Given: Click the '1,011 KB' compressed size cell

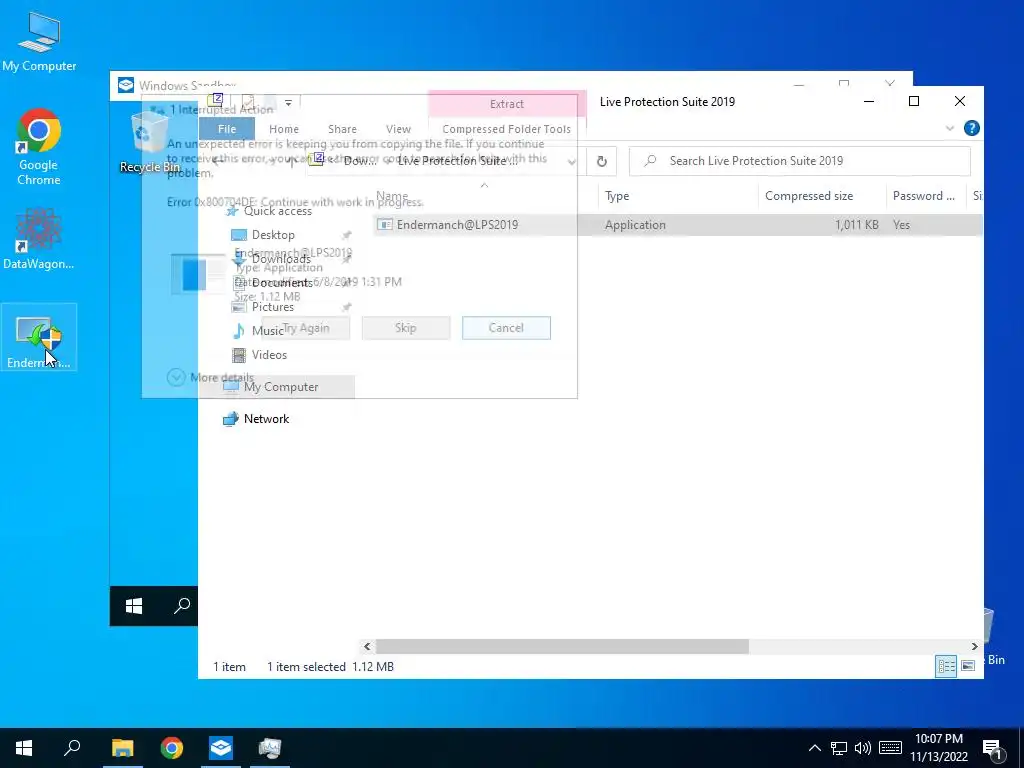Looking at the screenshot, I should click(856, 225).
